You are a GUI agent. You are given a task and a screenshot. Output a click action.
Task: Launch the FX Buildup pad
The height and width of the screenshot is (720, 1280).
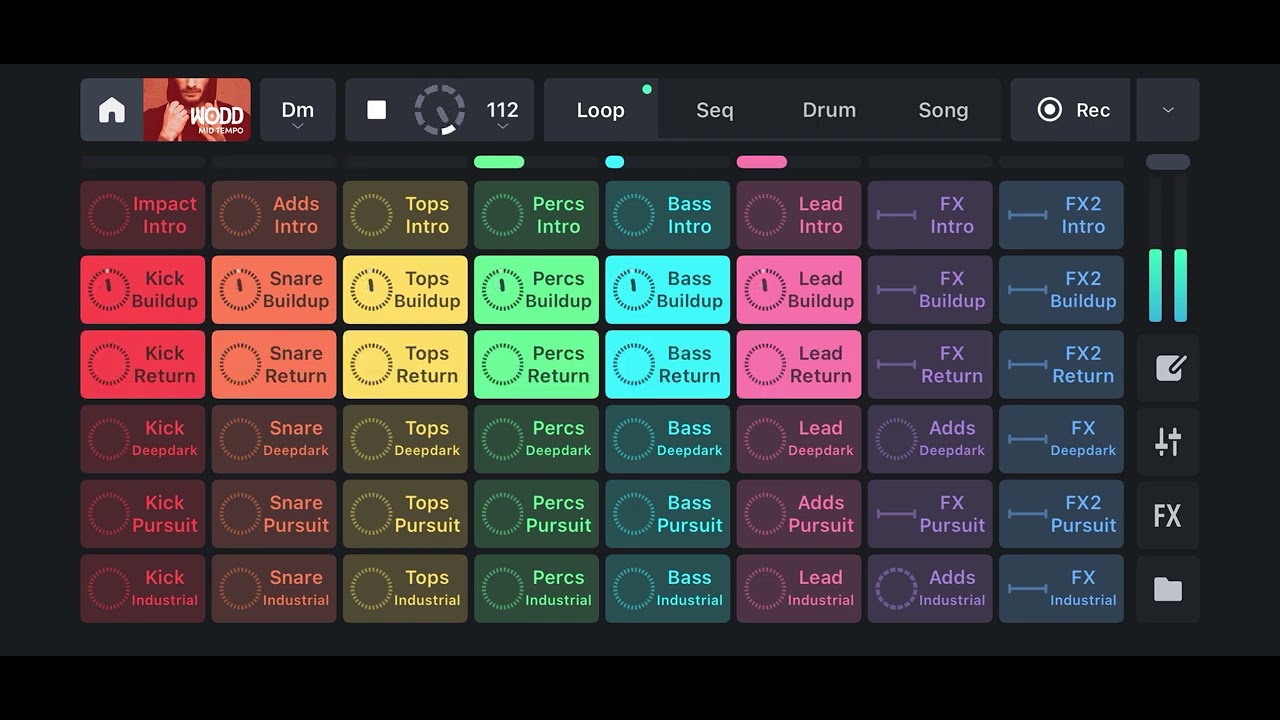pyautogui.click(x=930, y=290)
